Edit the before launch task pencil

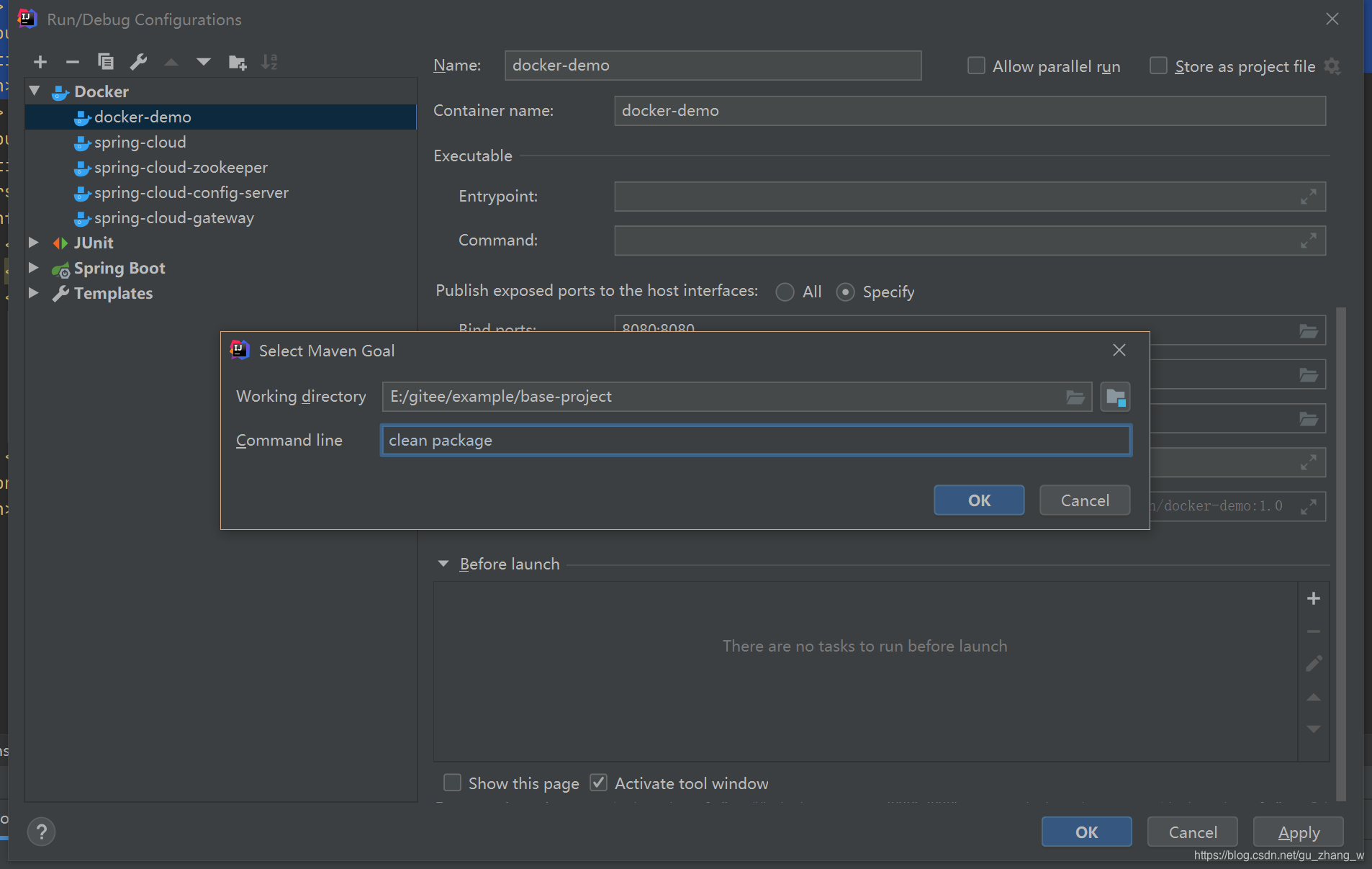click(x=1314, y=663)
